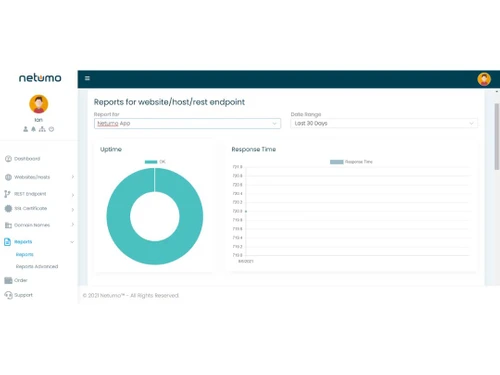Open the Websites/Hosts menu item

(x=32, y=177)
